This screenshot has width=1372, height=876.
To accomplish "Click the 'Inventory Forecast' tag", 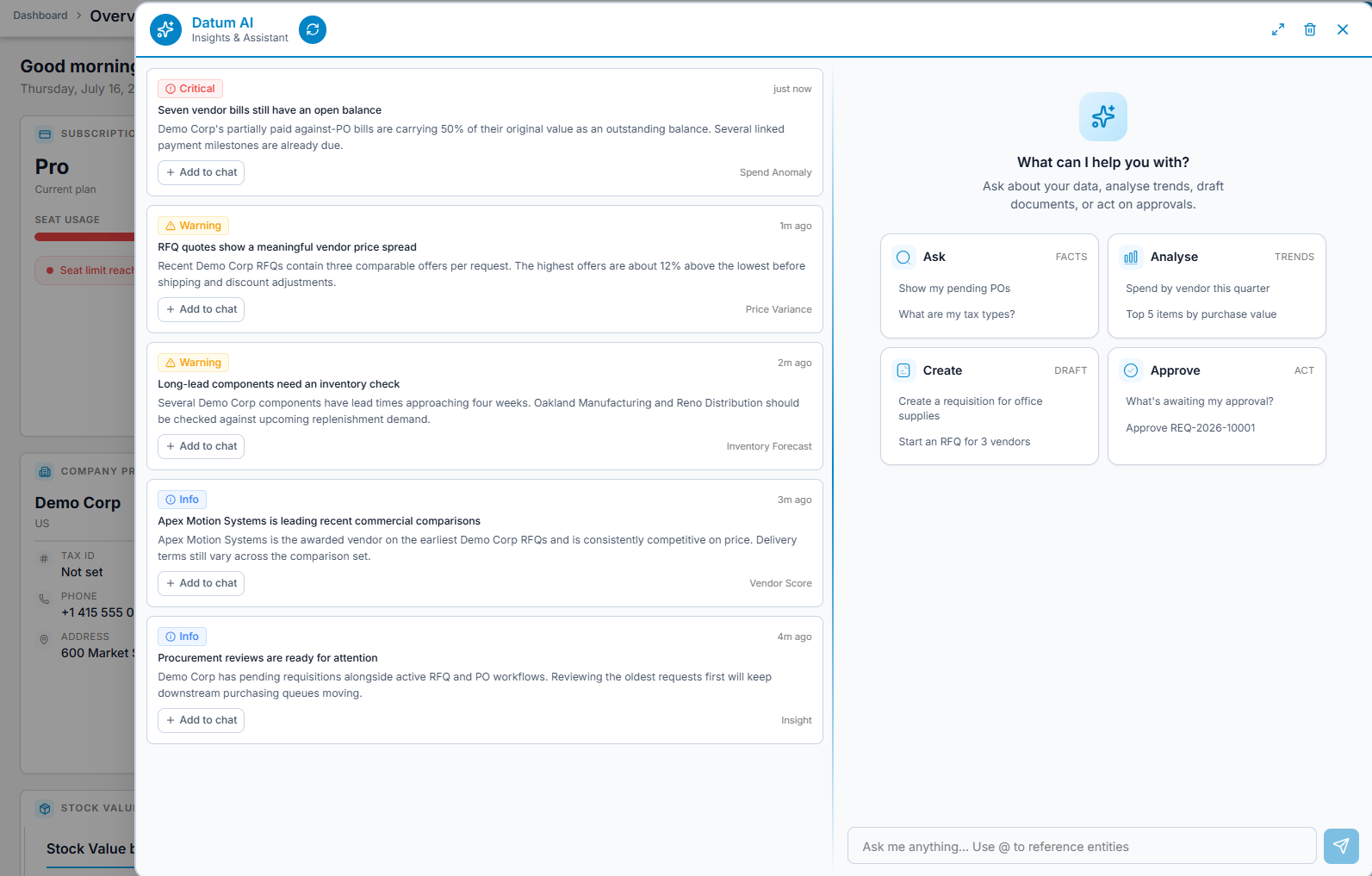I will coord(769,446).
